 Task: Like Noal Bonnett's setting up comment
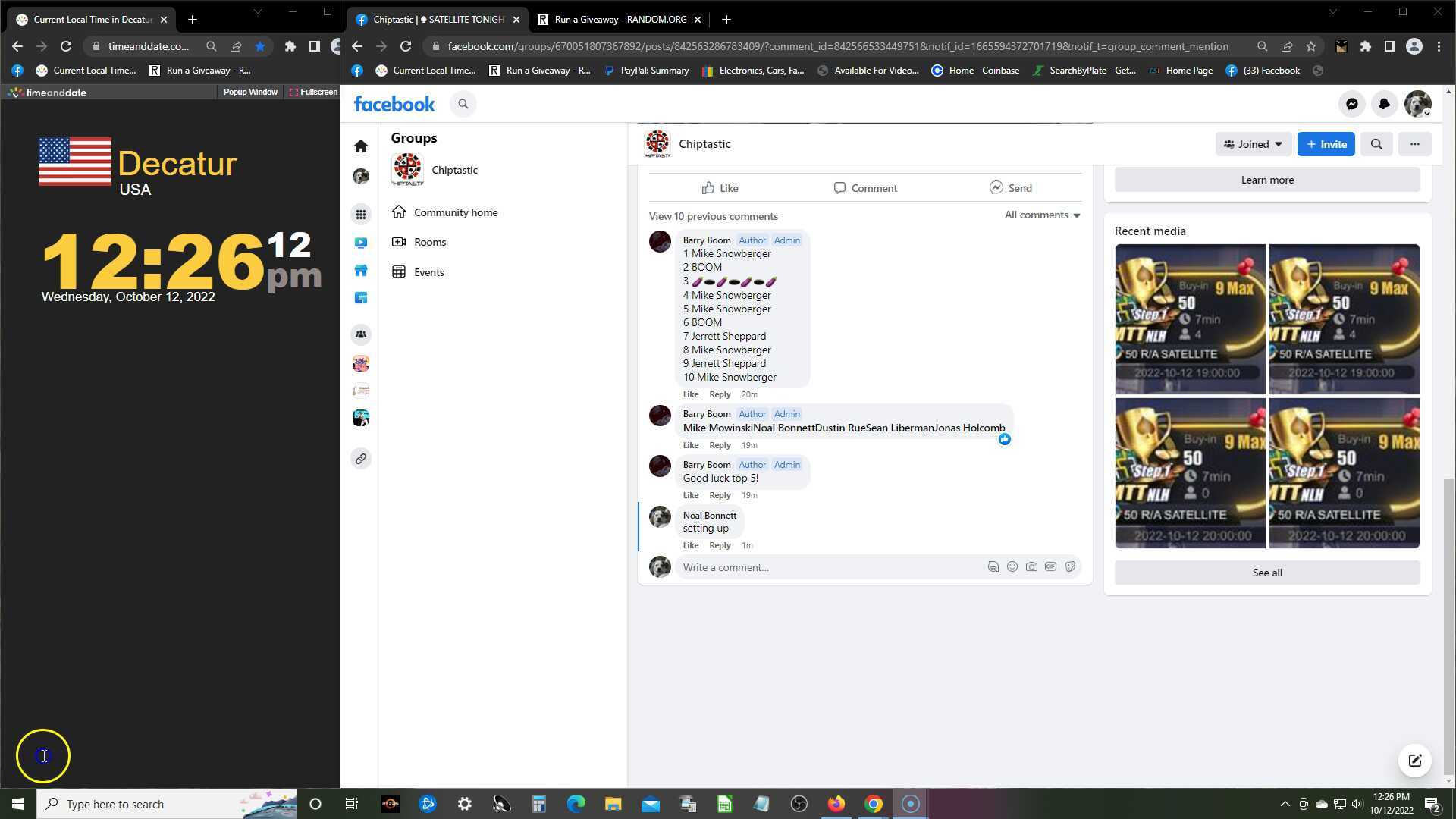click(x=690, y=545)
